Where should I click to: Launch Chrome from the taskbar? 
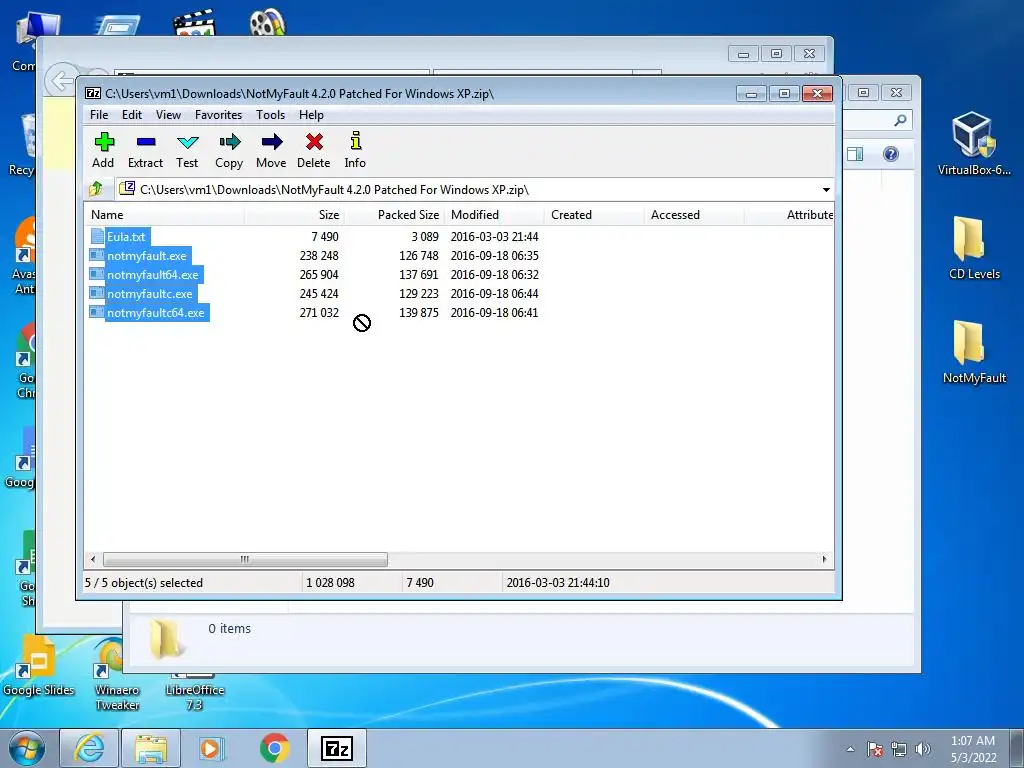click(x=274, y=748)
